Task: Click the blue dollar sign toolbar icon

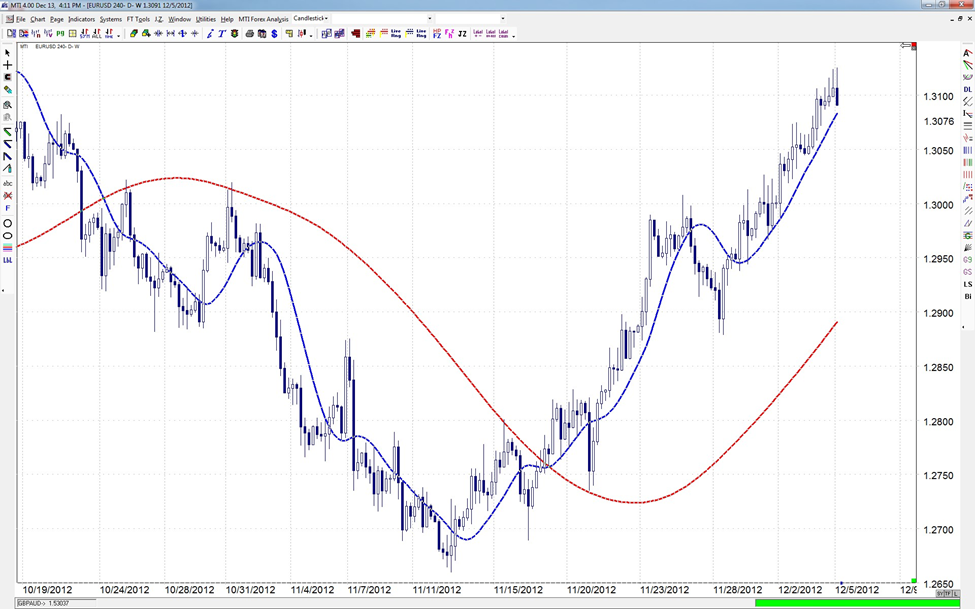Action: tap(274, 34)
